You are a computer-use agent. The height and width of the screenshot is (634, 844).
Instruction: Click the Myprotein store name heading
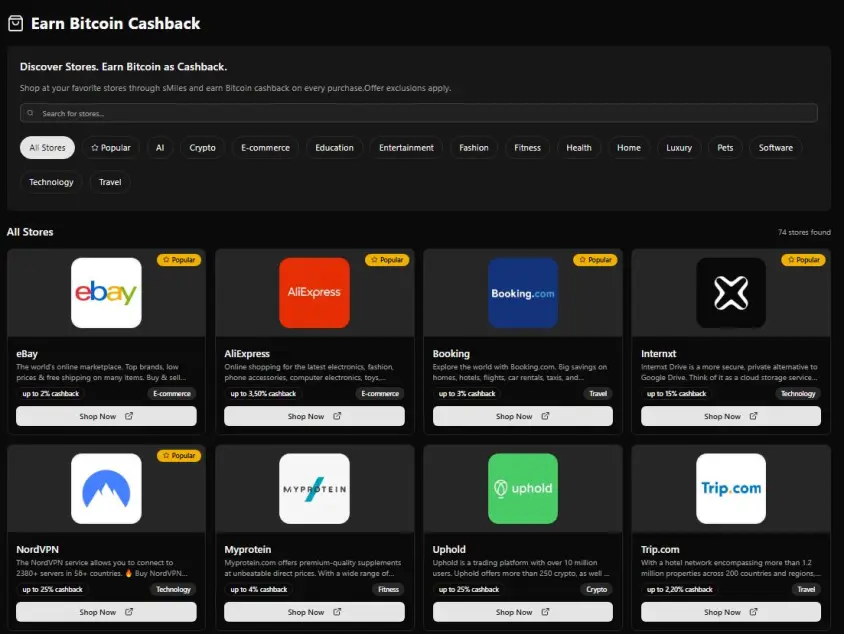pos(248,550)
